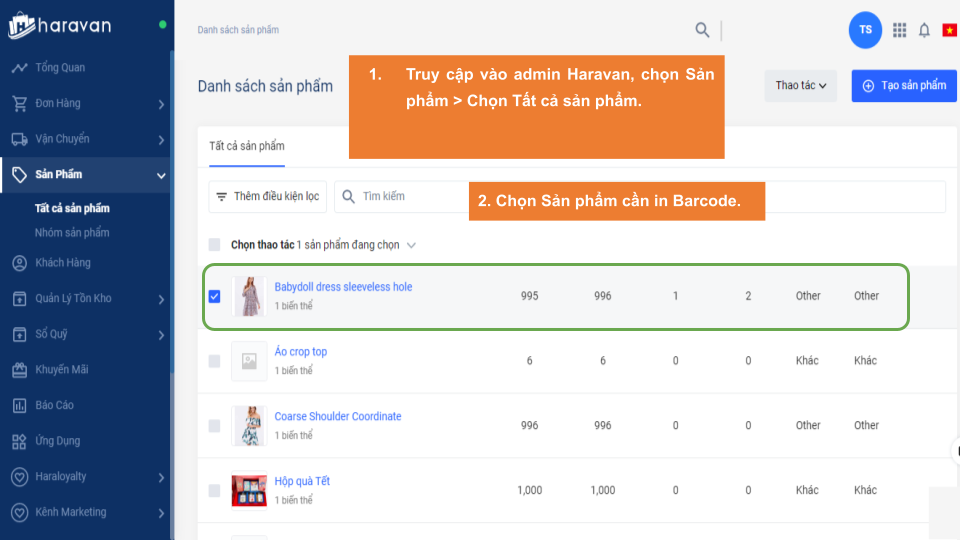Screen dimensions: 960x540
Task: Click the TS user avatar
Action: point(865,30)
